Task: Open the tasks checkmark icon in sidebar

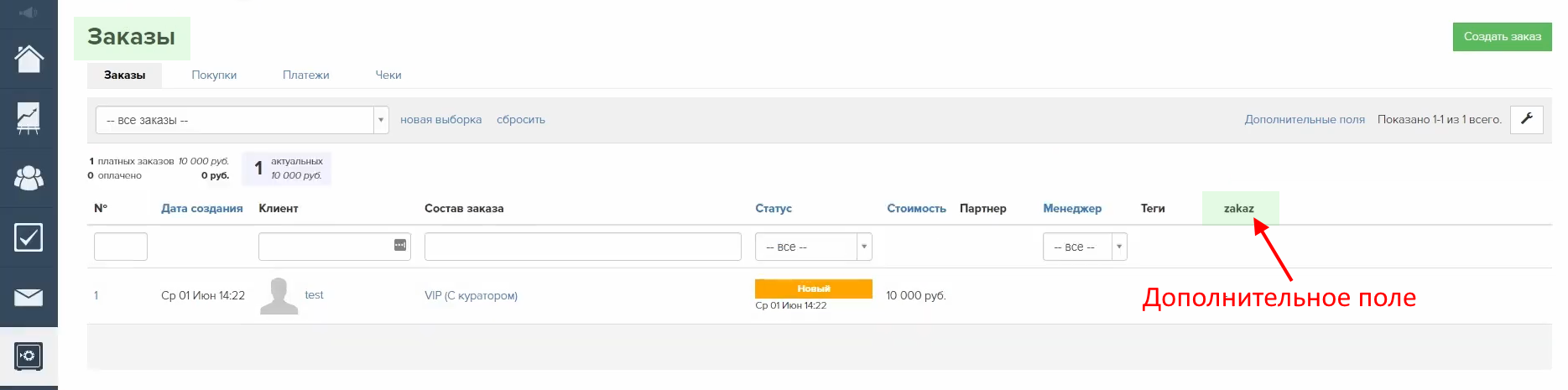Action: [29, 237]
